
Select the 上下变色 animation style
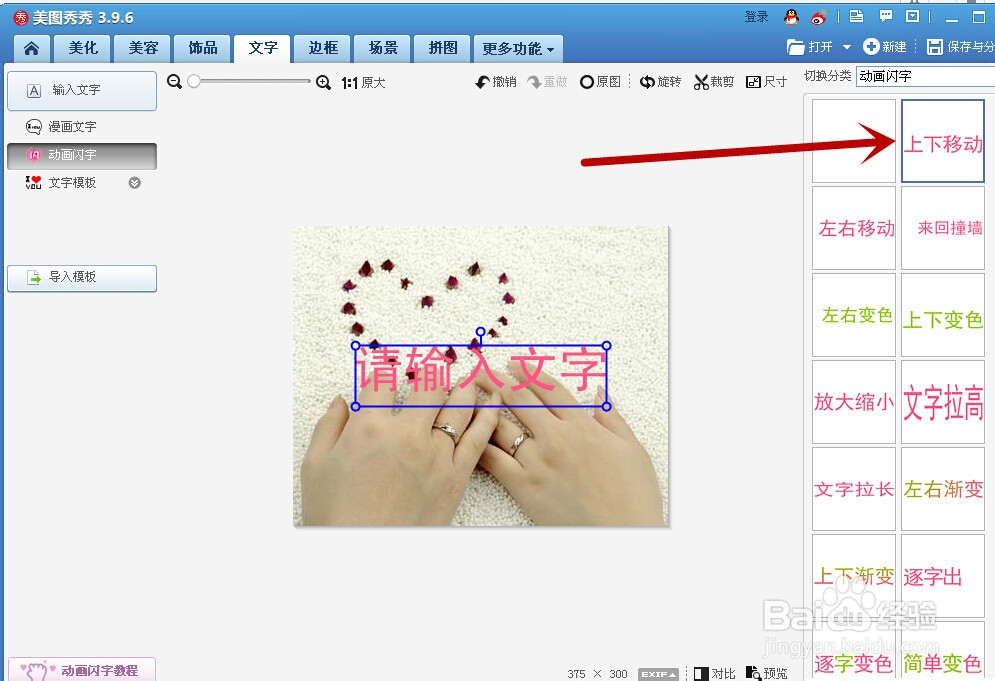pos(943,315)
